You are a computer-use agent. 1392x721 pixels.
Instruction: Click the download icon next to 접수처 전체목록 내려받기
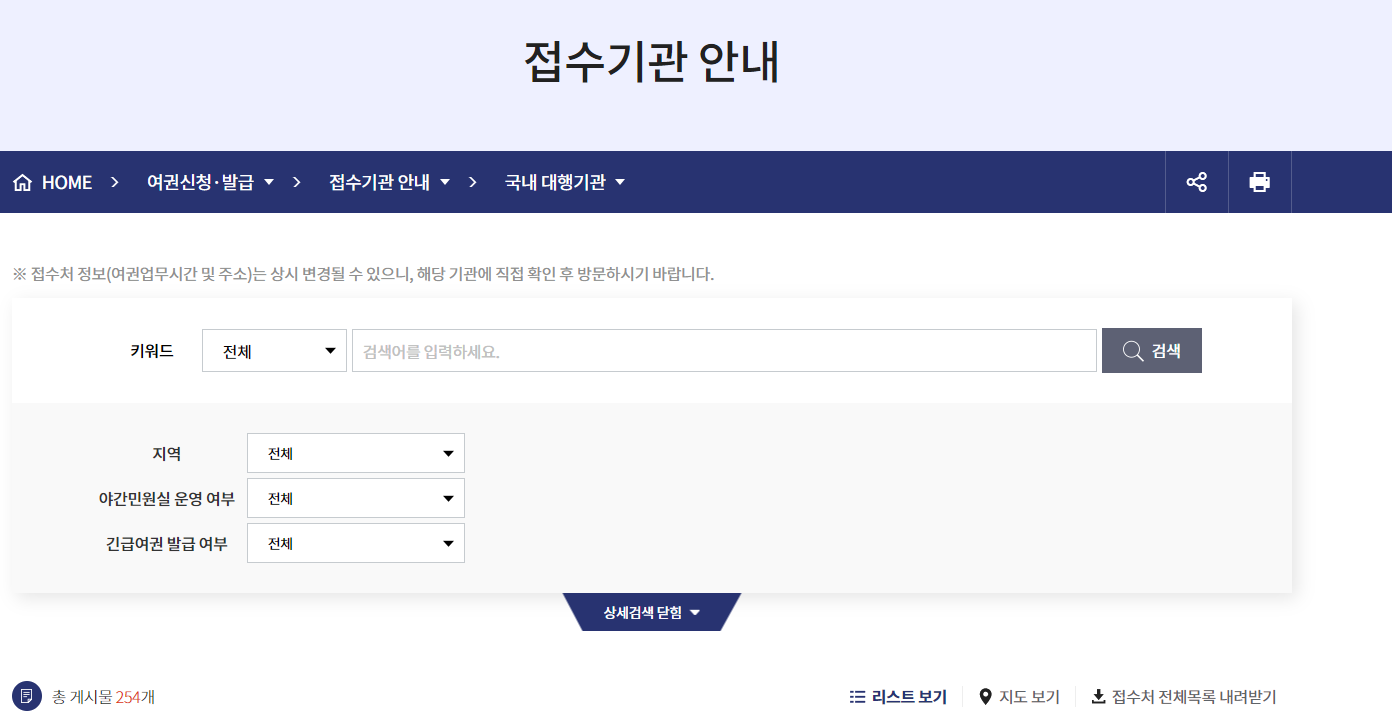(x=1098, y=695)
